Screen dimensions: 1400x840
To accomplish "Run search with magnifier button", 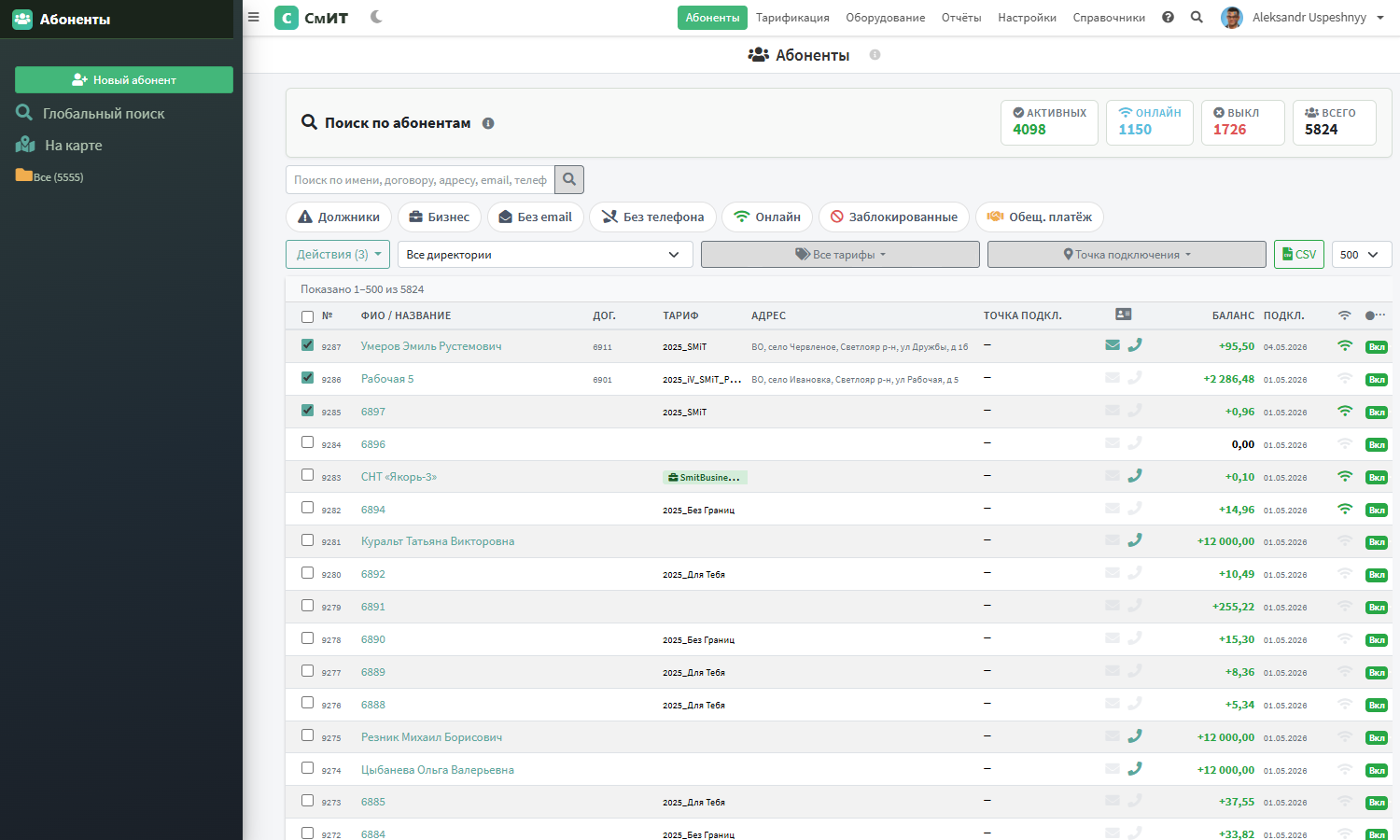I will (x=569, y=179).
